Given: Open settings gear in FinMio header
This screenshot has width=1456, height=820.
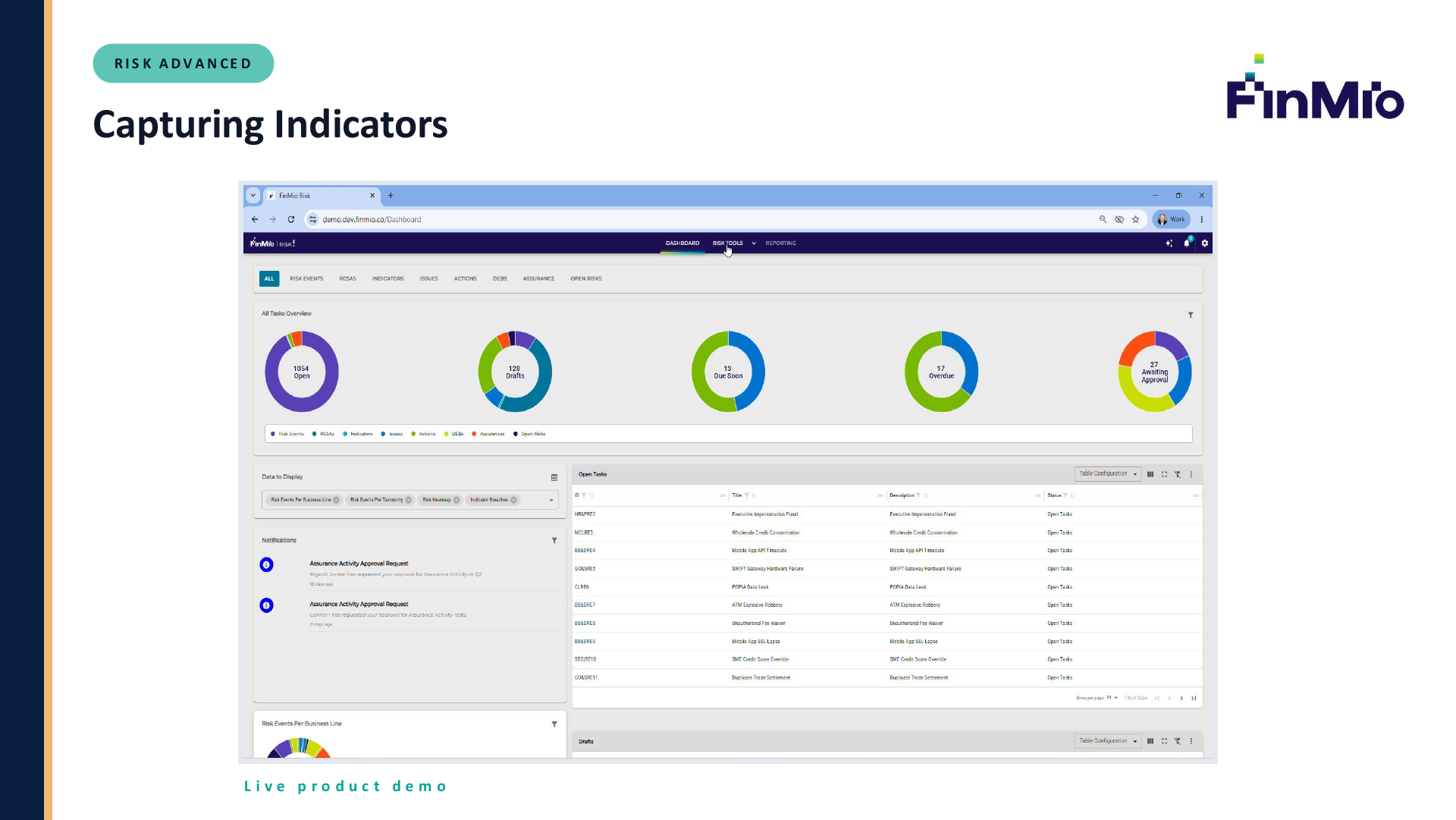Looking at the screenshot, I should point(1205,243).
